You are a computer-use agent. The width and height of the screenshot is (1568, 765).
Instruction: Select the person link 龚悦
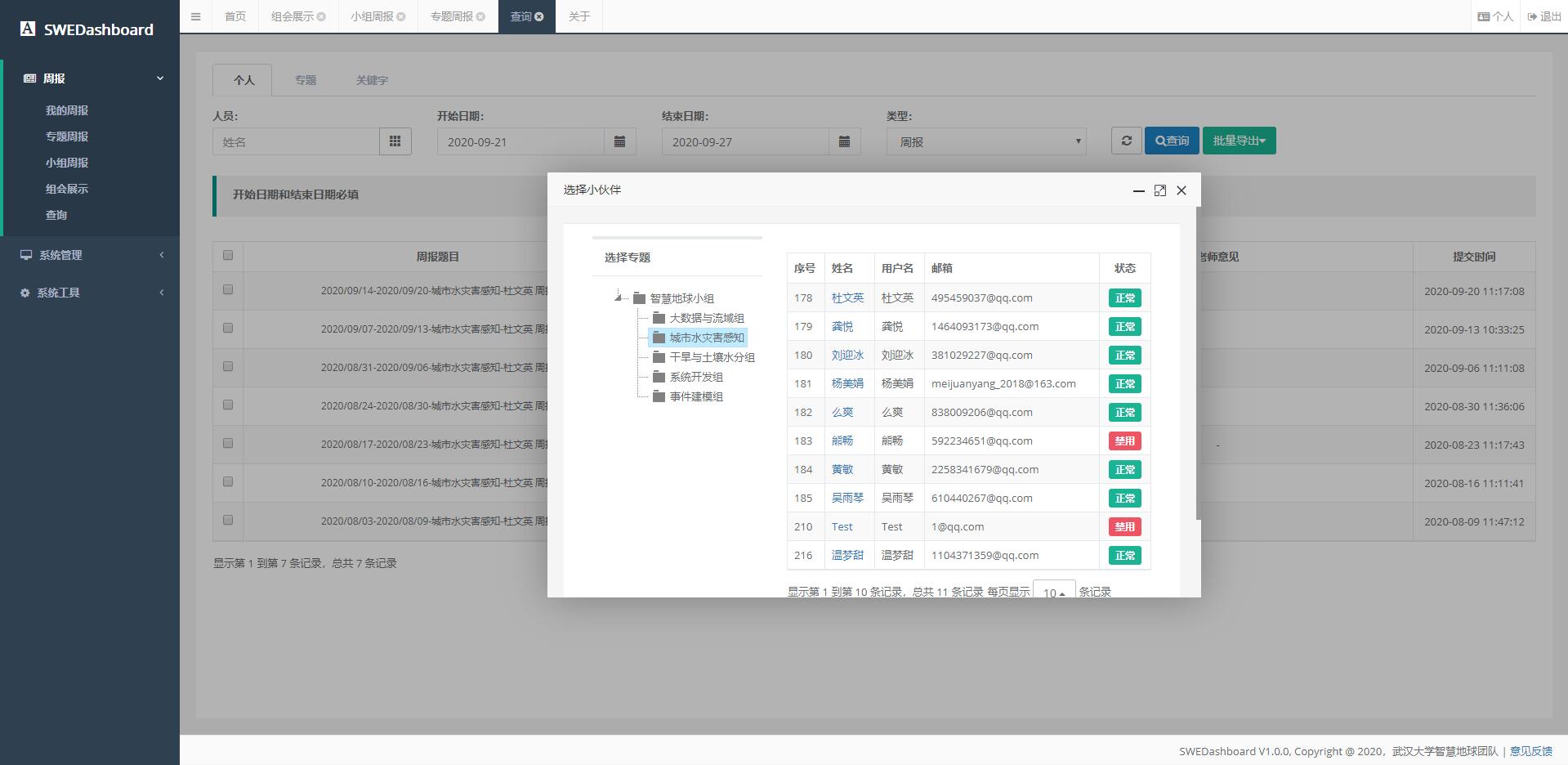(842, 326)
